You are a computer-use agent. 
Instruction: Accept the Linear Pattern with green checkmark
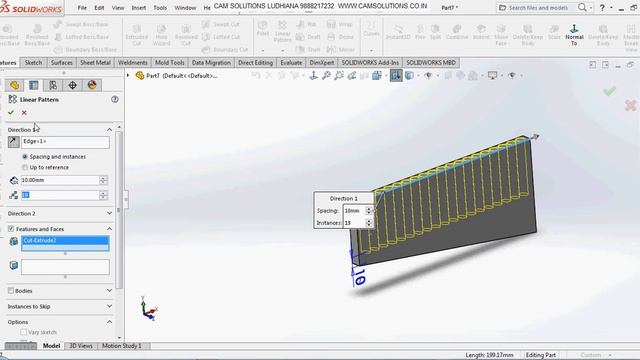tap(11, 112)
